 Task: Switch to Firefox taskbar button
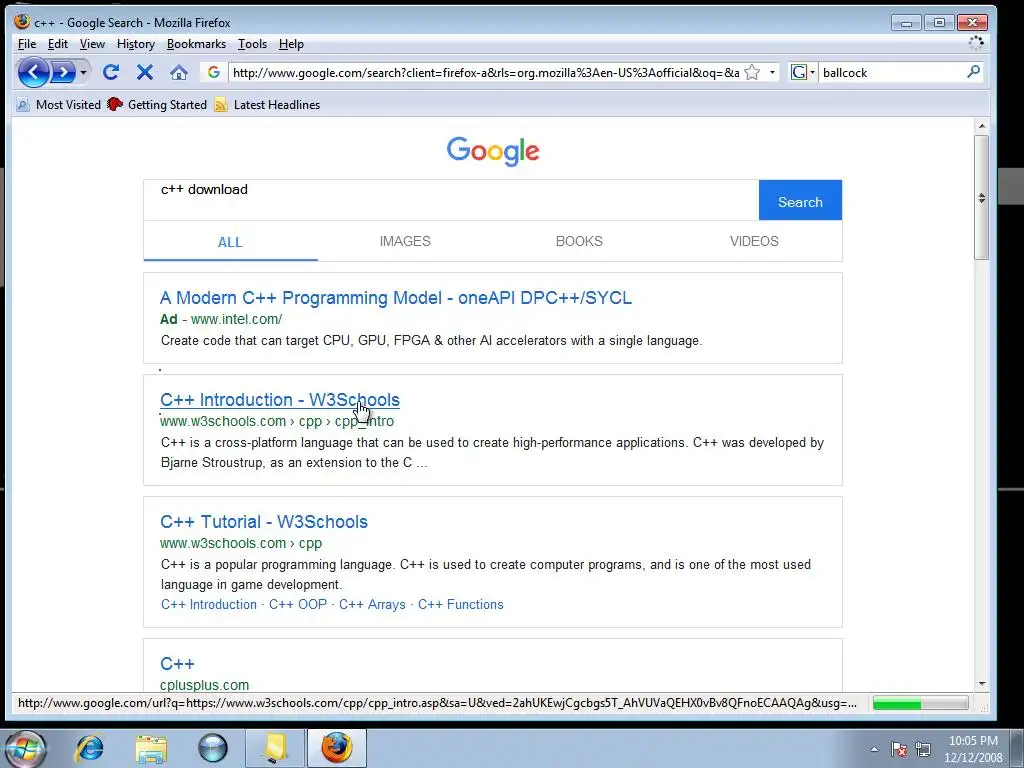click(x=336, y=748)
